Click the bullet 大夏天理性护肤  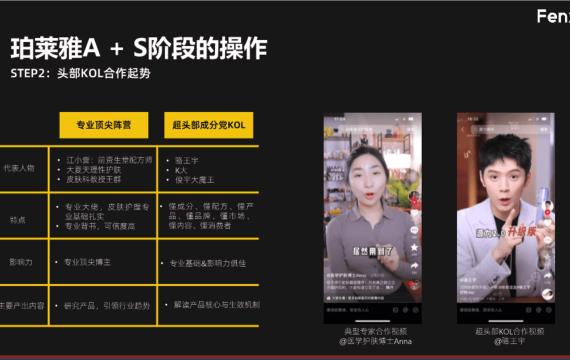point(93,170)
